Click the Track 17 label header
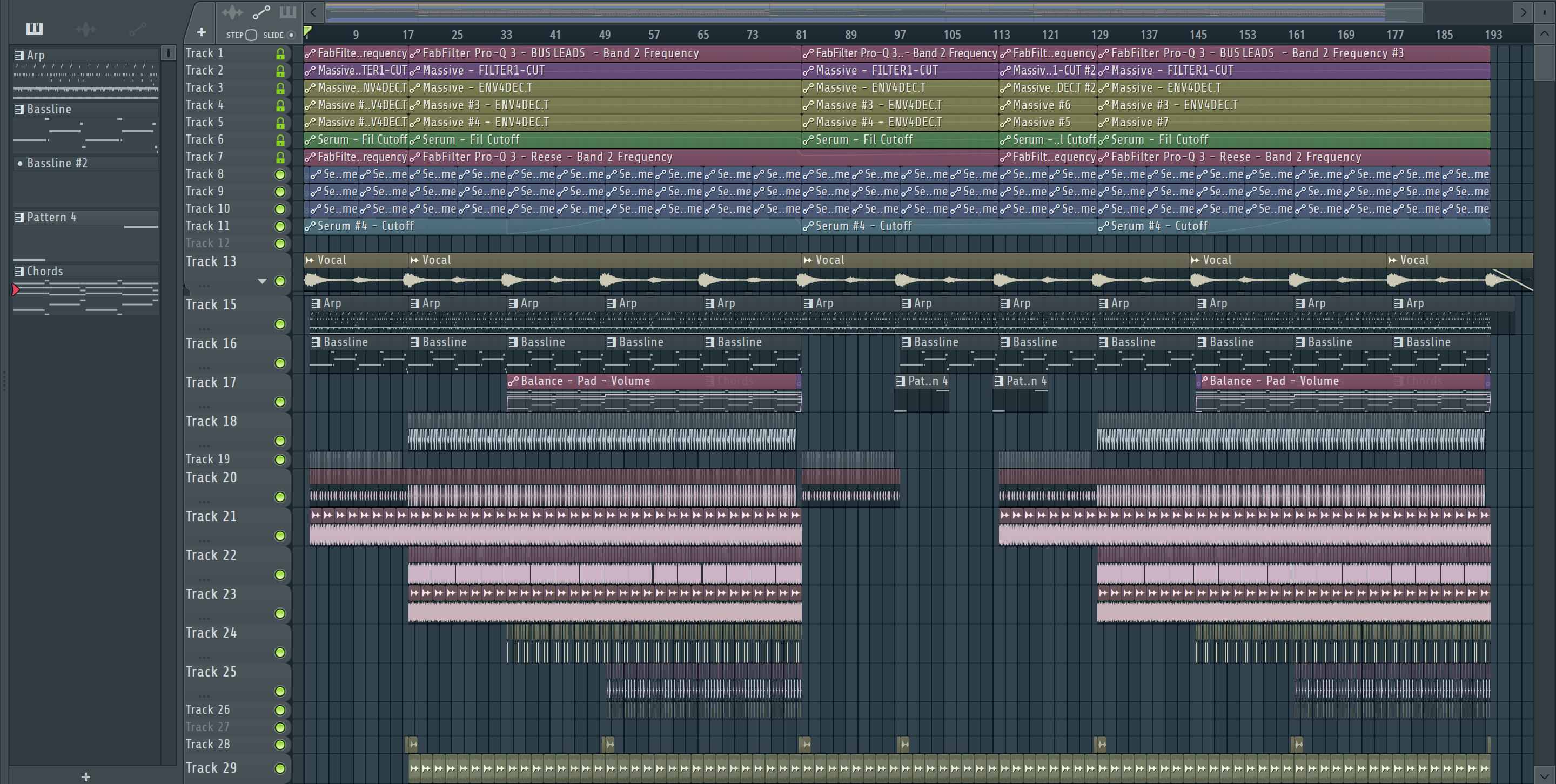This screenshot has height=784, width=1556. [211, 382]
